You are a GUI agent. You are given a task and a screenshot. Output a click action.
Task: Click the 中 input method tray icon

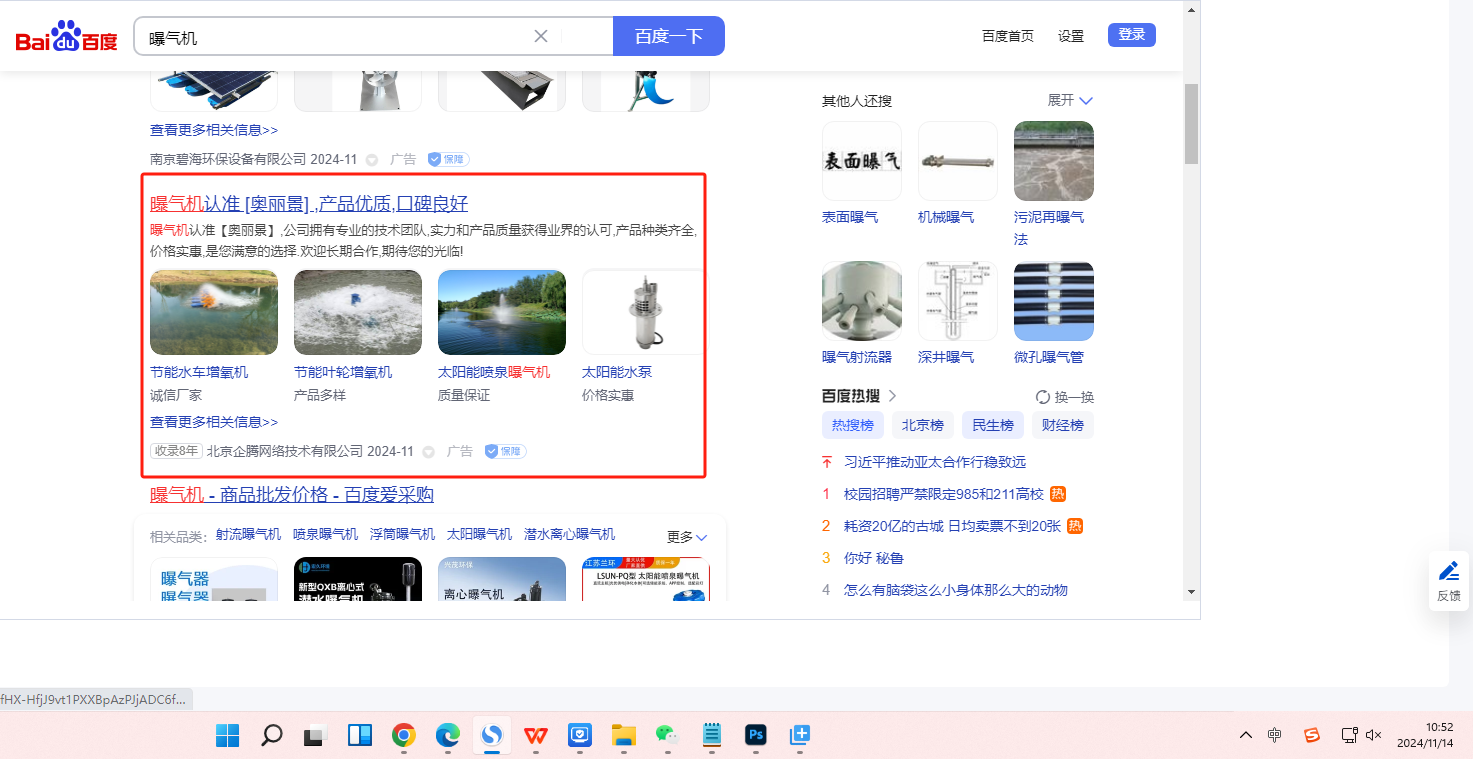click(1275, 735)
